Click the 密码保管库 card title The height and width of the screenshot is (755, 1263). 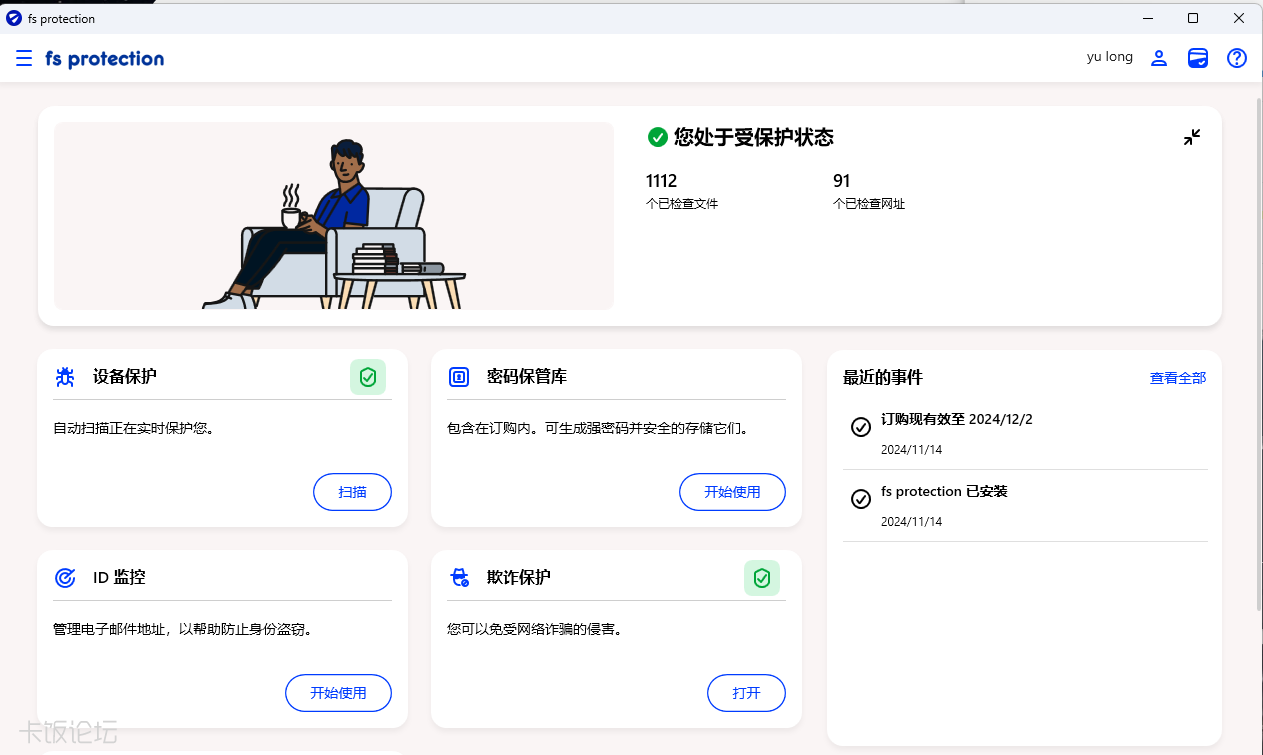pyautogui.click(x=527, y=377)
